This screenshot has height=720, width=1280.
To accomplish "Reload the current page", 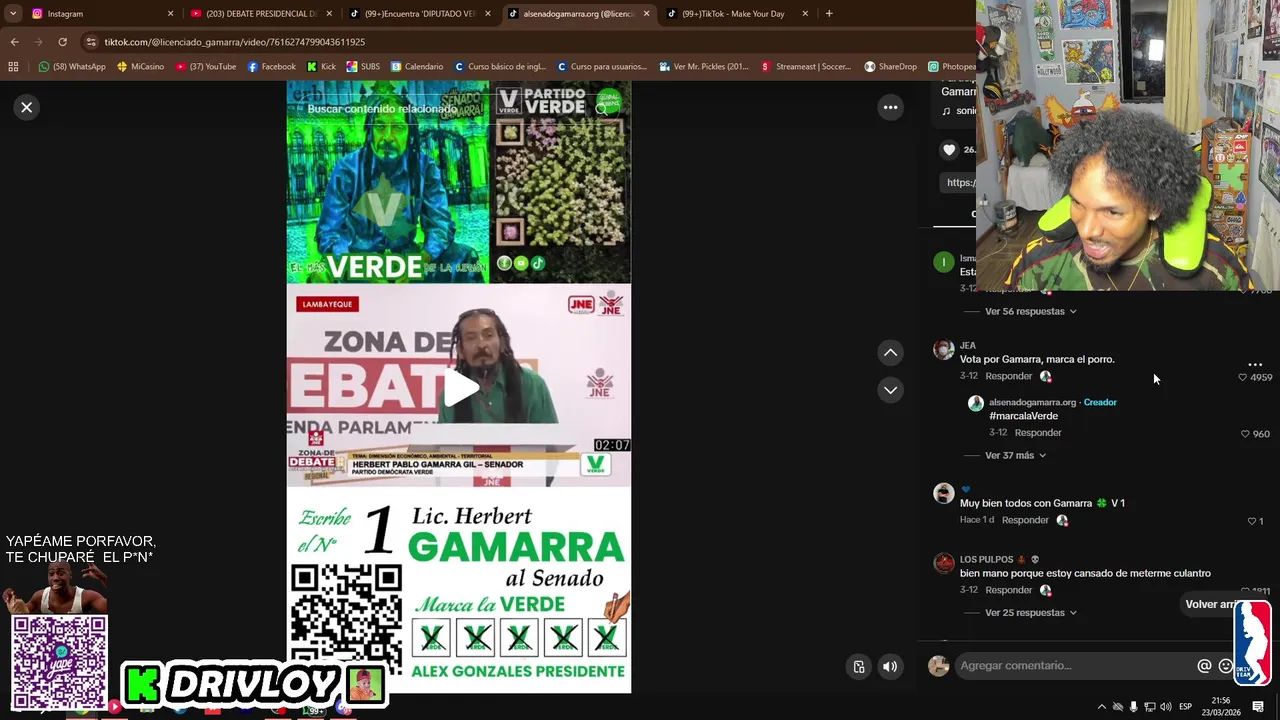I will click(62, 42).
